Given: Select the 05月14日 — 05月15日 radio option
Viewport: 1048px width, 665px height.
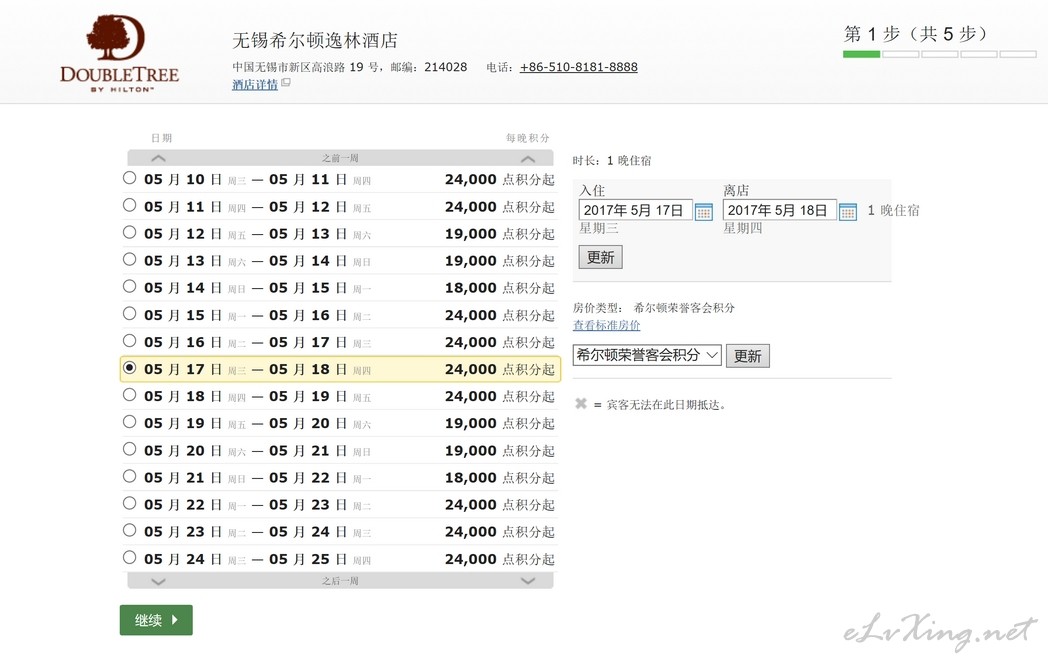Looking at the screenshot, I should (130, 286).
